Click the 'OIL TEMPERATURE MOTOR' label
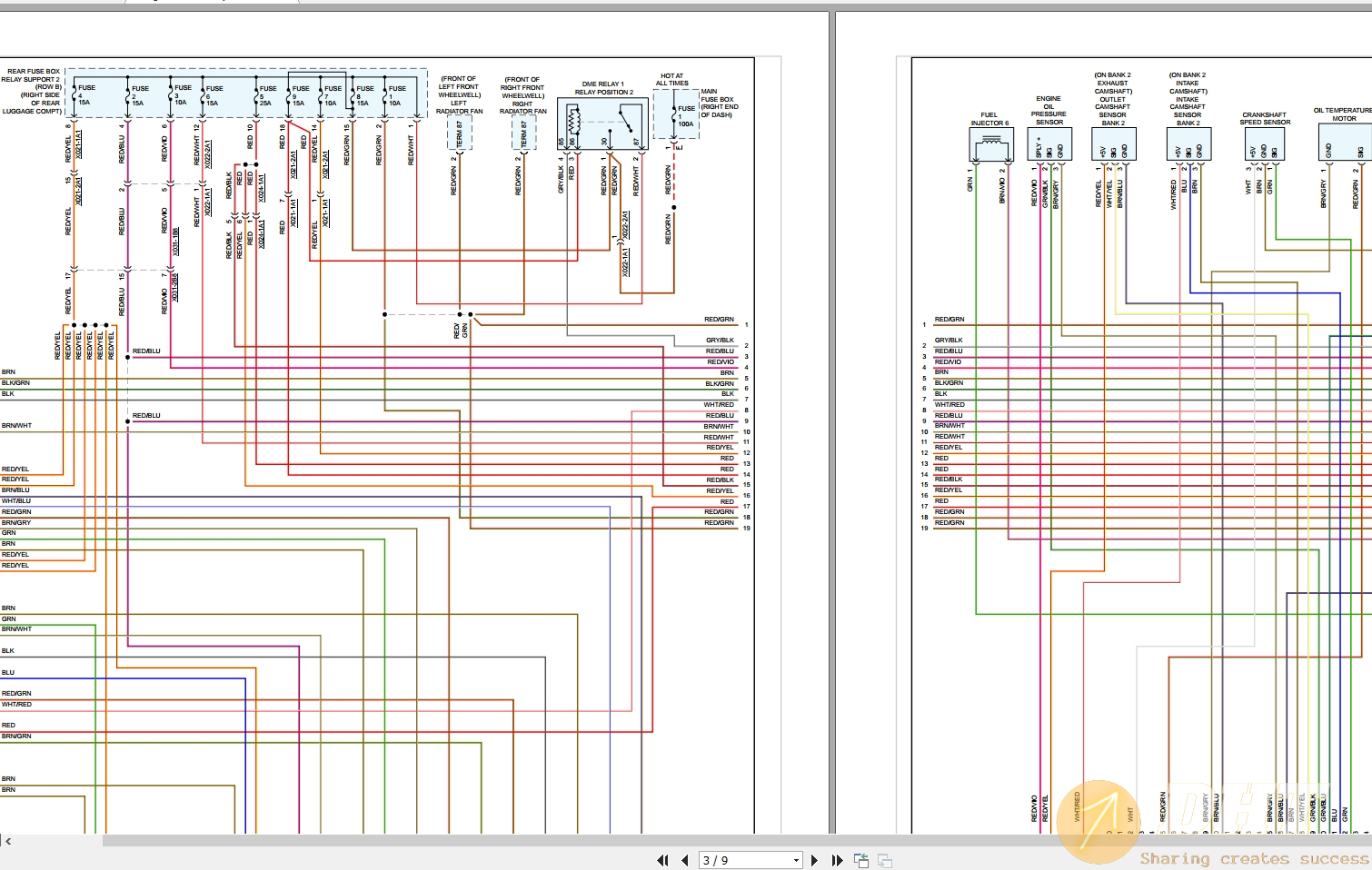Image resolution: width=1372 pixels, height=870 pixels. click(x=1344, y=114)
